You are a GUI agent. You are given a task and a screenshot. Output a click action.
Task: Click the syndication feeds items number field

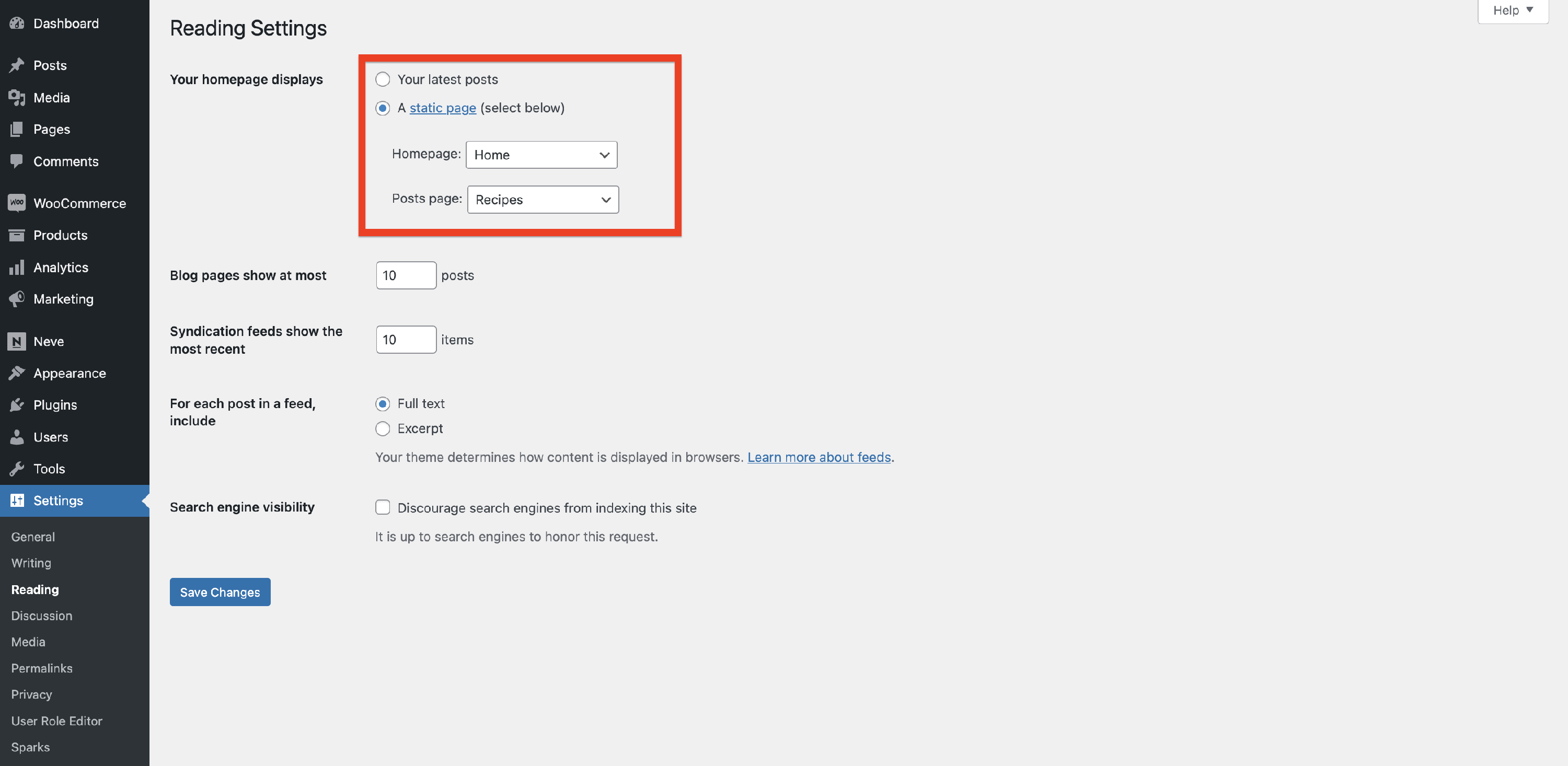click(406, 340)
